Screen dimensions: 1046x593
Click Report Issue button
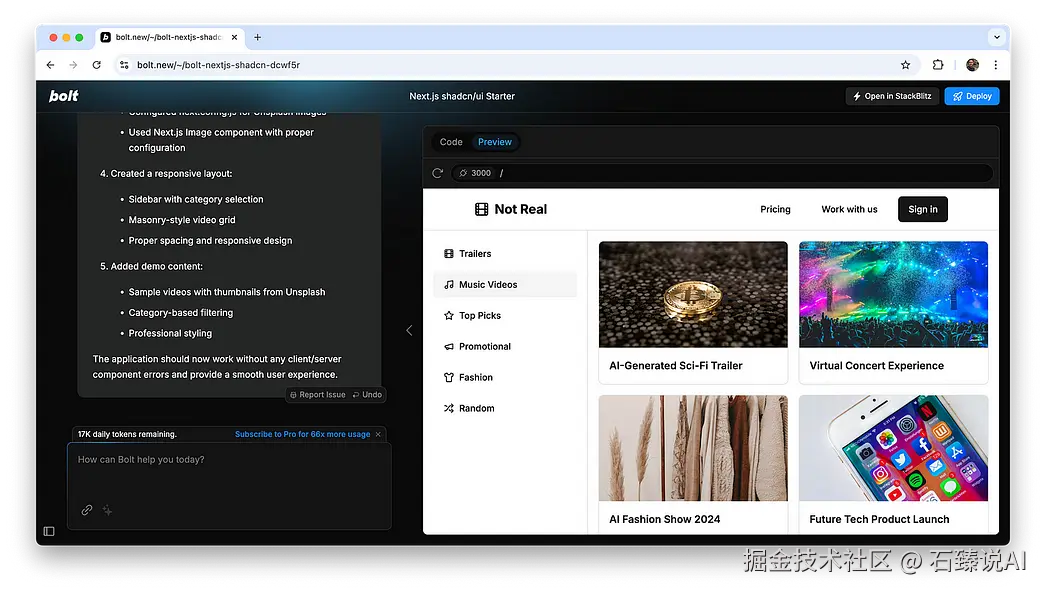(318, 395)
